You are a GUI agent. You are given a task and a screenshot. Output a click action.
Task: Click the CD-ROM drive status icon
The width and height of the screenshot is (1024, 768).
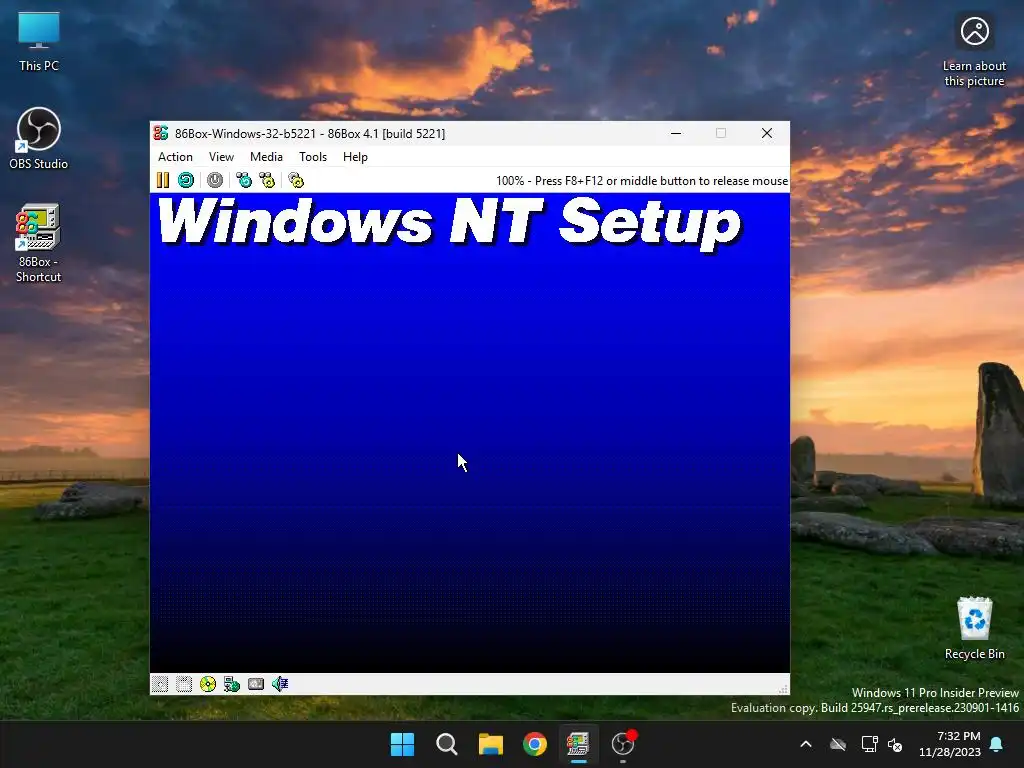[208, 684]
